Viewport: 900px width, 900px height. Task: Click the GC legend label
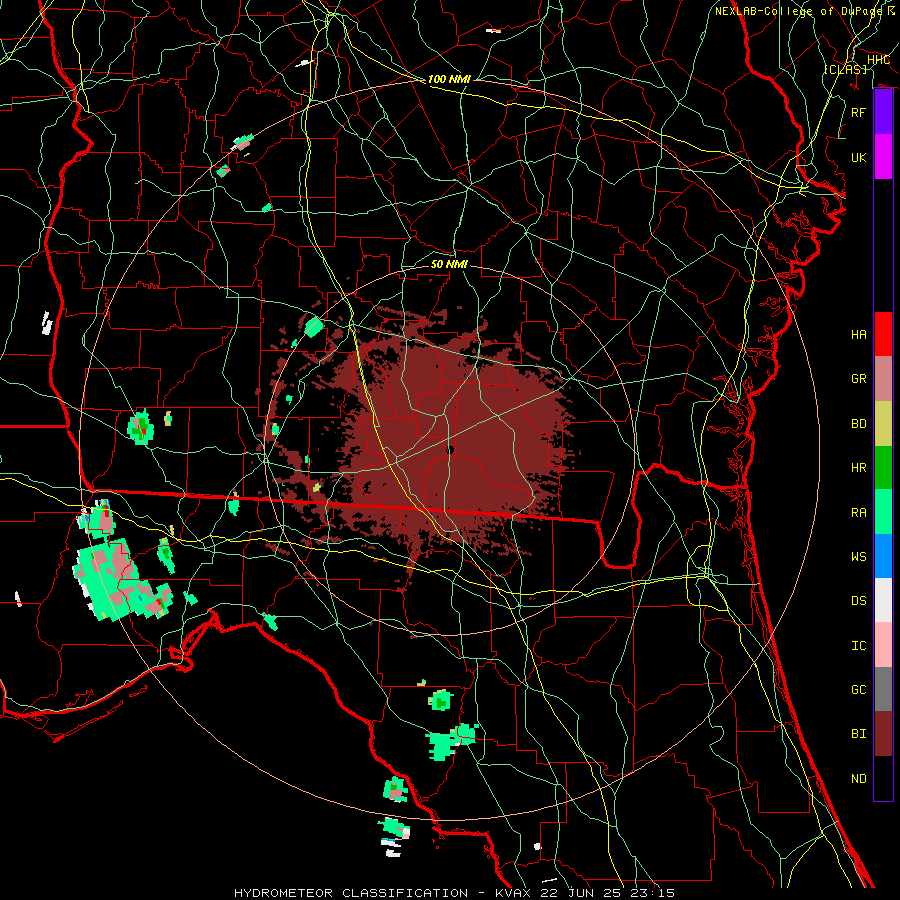[859, 690]
